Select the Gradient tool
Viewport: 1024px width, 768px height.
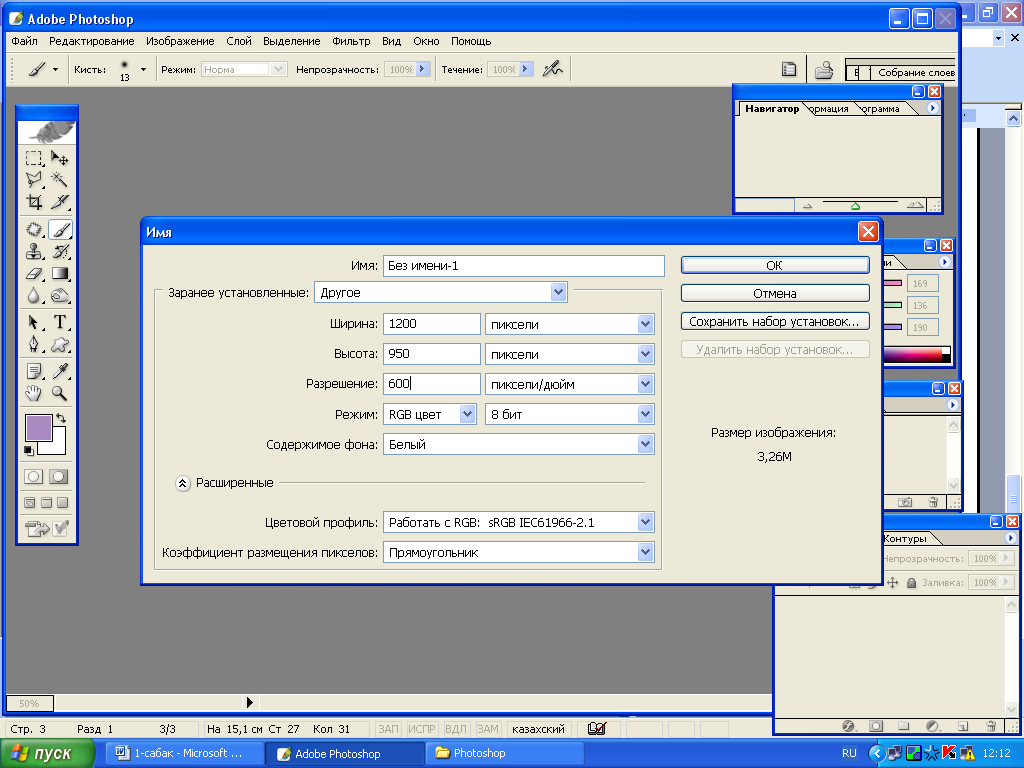[x=59, y=274]
